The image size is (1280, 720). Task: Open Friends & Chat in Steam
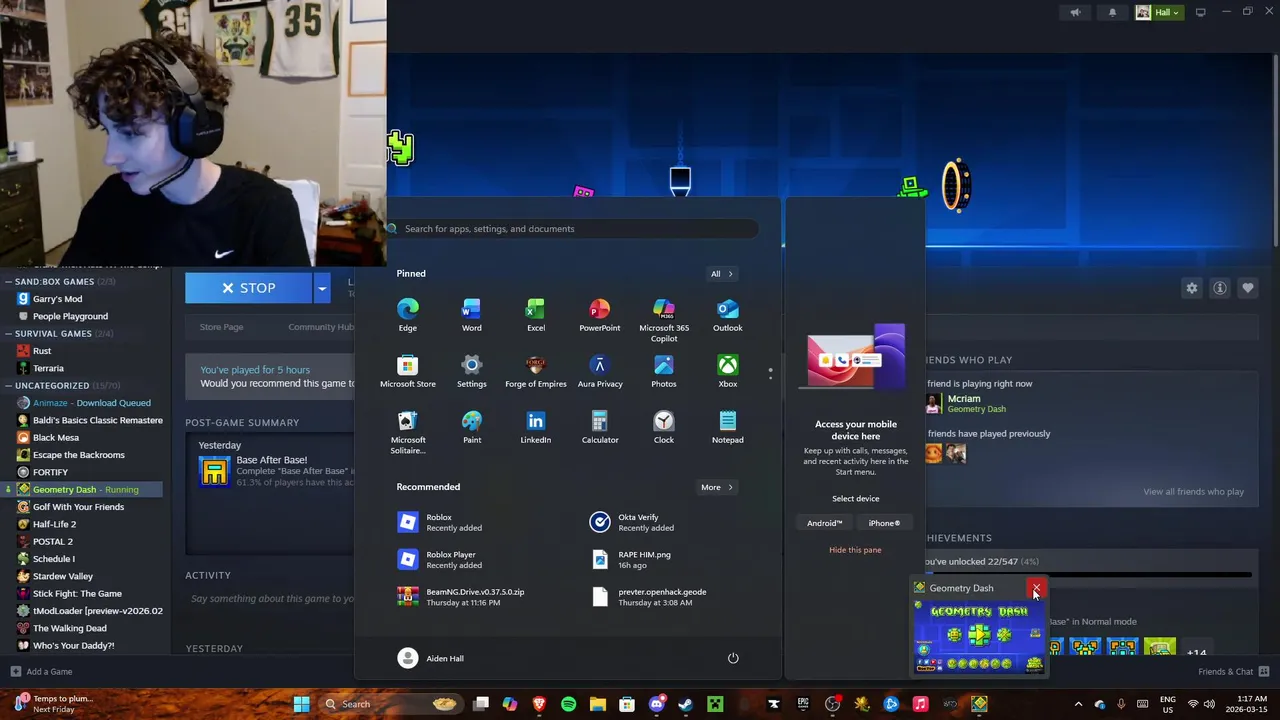tap(1233, 672)
